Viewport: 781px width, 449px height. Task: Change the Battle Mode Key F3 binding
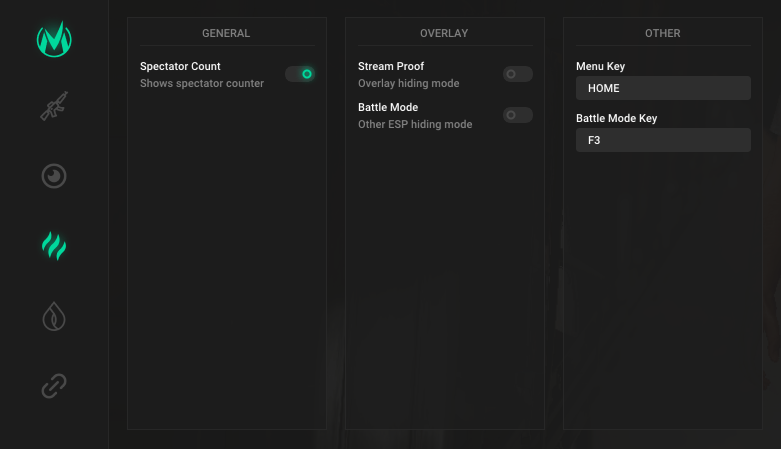coord(663,141)
